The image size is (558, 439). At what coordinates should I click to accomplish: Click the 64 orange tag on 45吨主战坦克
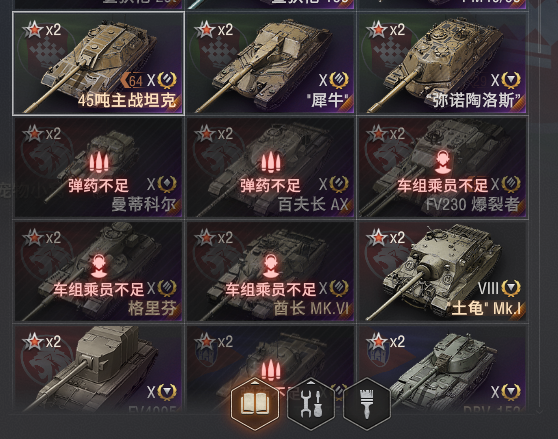[x=132, y=81]
